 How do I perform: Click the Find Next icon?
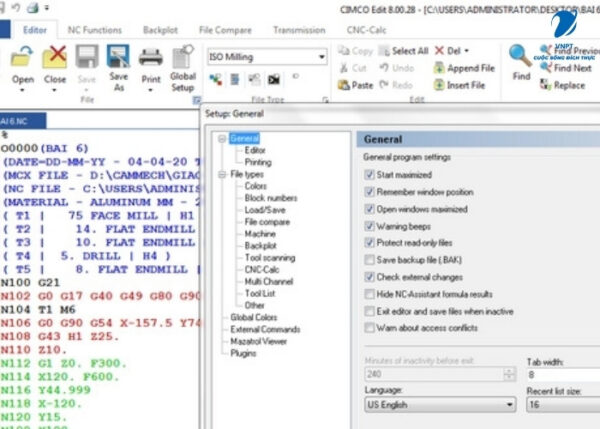545,68
